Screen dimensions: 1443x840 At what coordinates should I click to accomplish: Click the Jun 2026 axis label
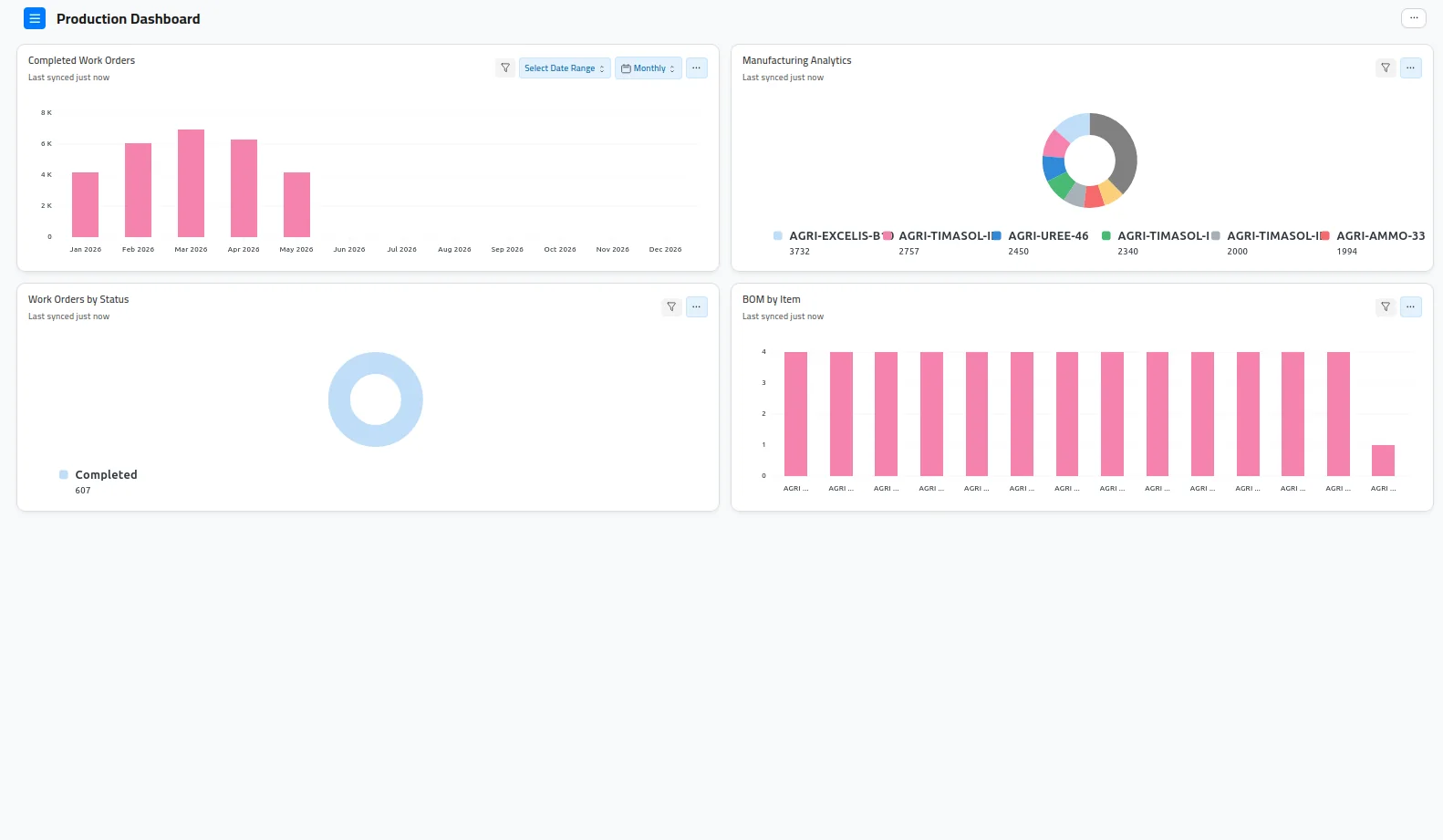[x=349, y=250]
